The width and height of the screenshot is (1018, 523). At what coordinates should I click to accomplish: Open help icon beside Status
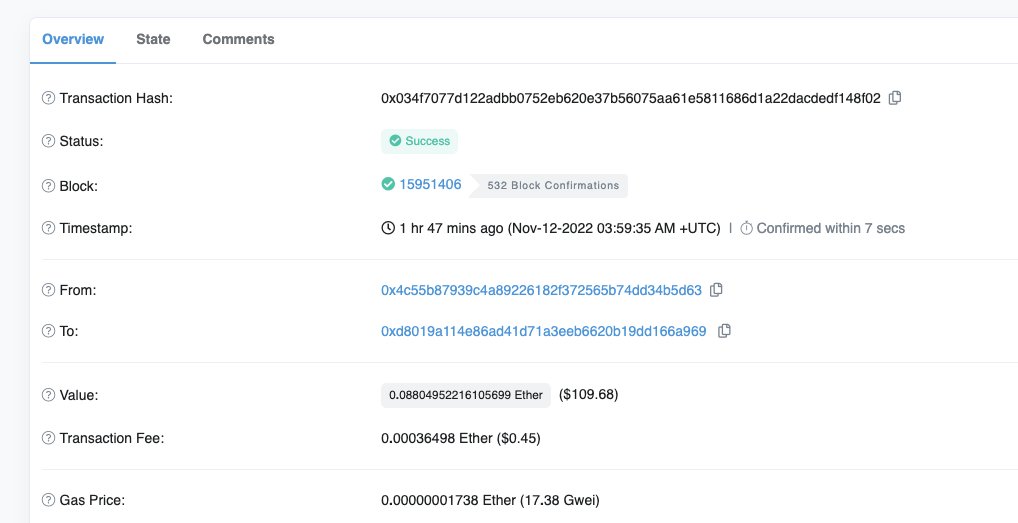tap(48, 141)
